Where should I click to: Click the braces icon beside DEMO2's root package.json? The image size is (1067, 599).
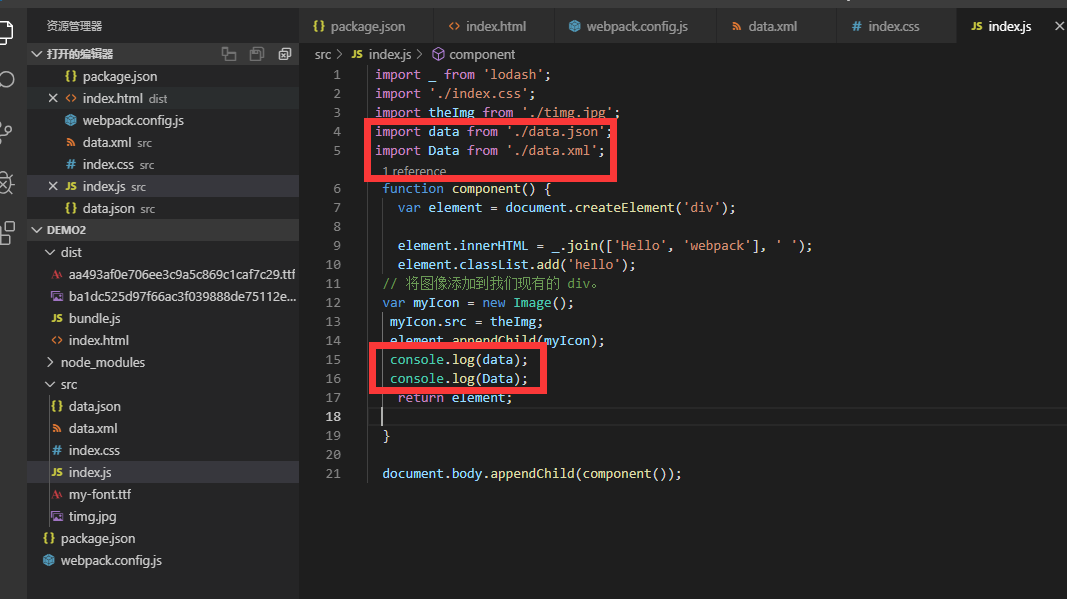(49, 538)
